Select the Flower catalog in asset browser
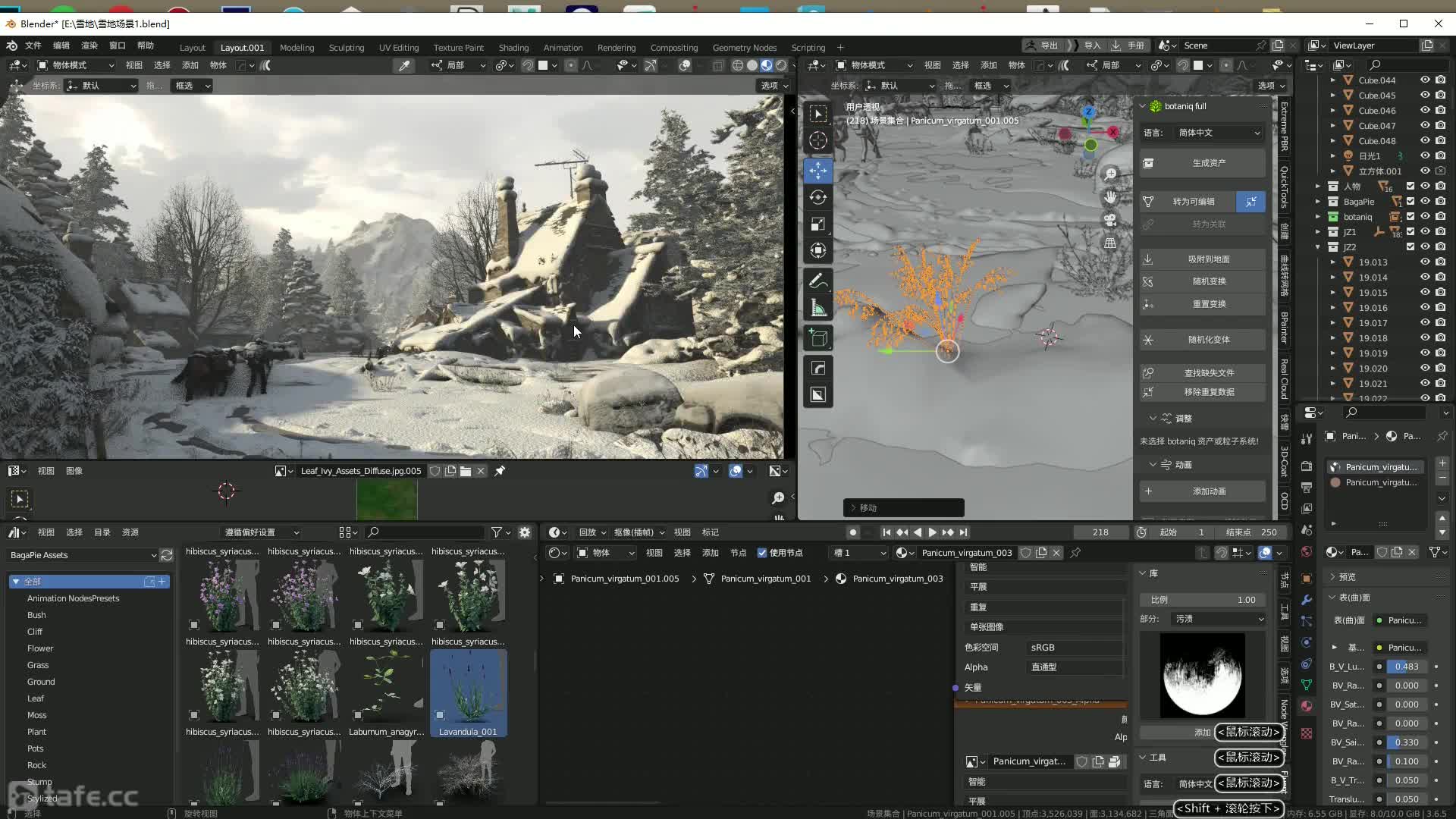The image size is (1456, 819). tap(40, 648)
